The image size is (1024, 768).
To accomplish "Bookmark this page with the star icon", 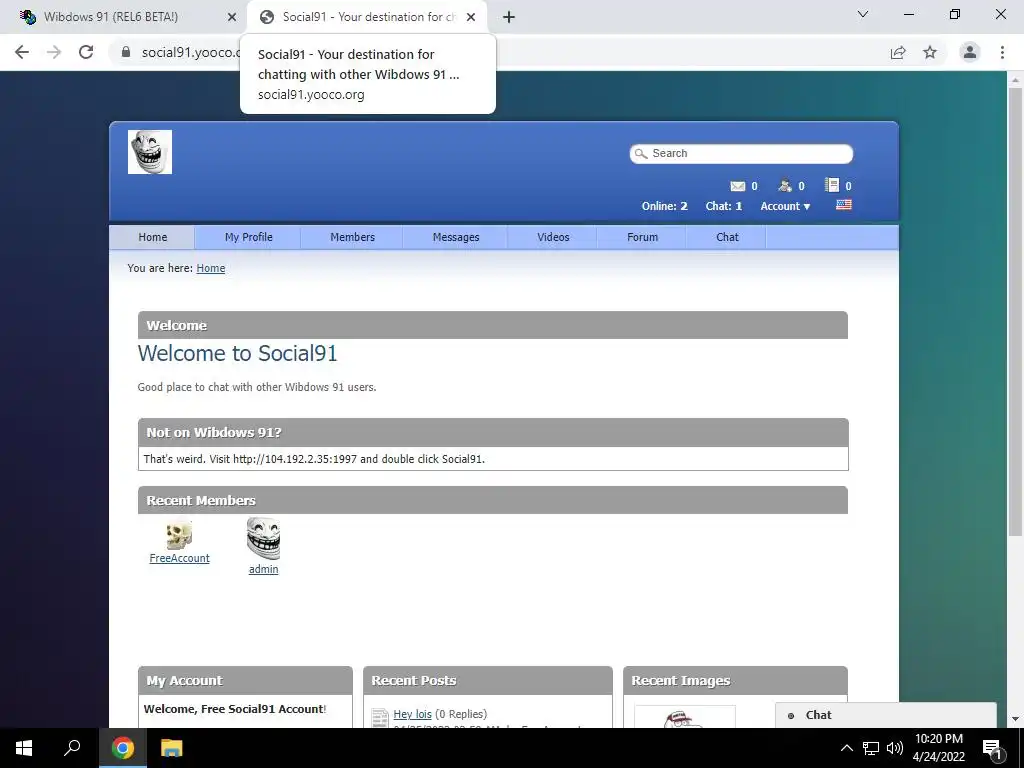I will 930,52.
